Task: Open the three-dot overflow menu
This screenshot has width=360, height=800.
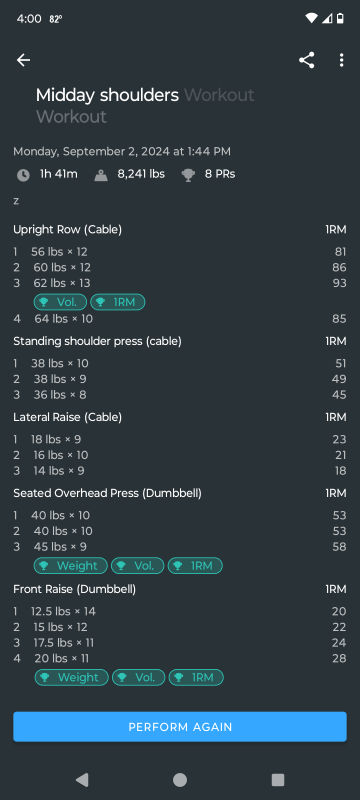Action: 341,60
